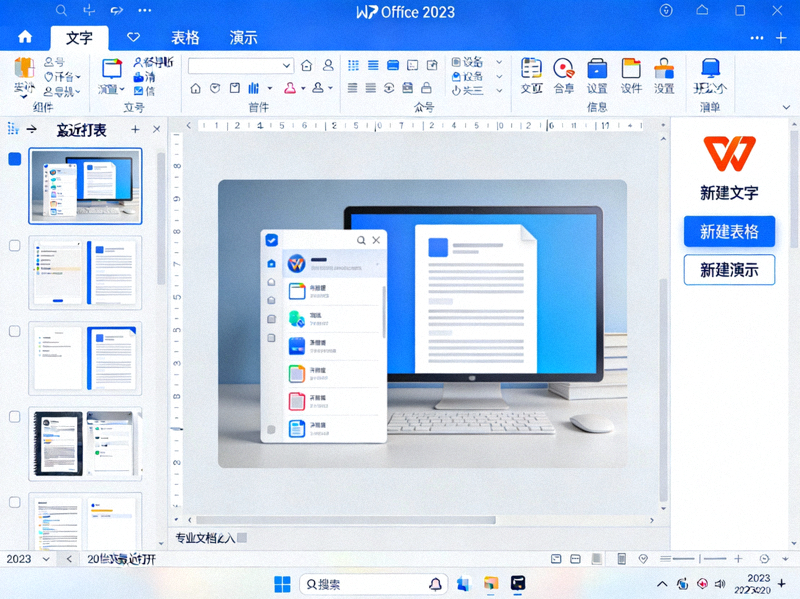
Task: Select the bar chart icon in the ribbon
Action: pos(253,88)
